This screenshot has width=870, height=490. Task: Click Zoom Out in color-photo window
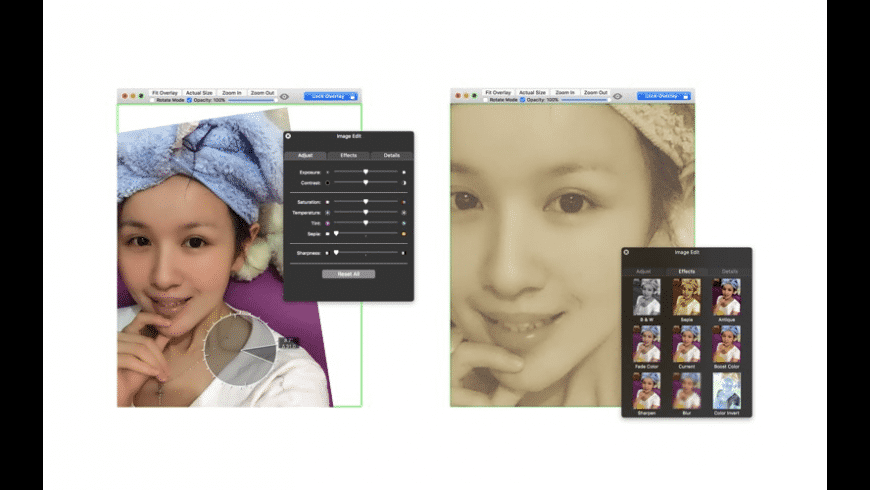262,93
